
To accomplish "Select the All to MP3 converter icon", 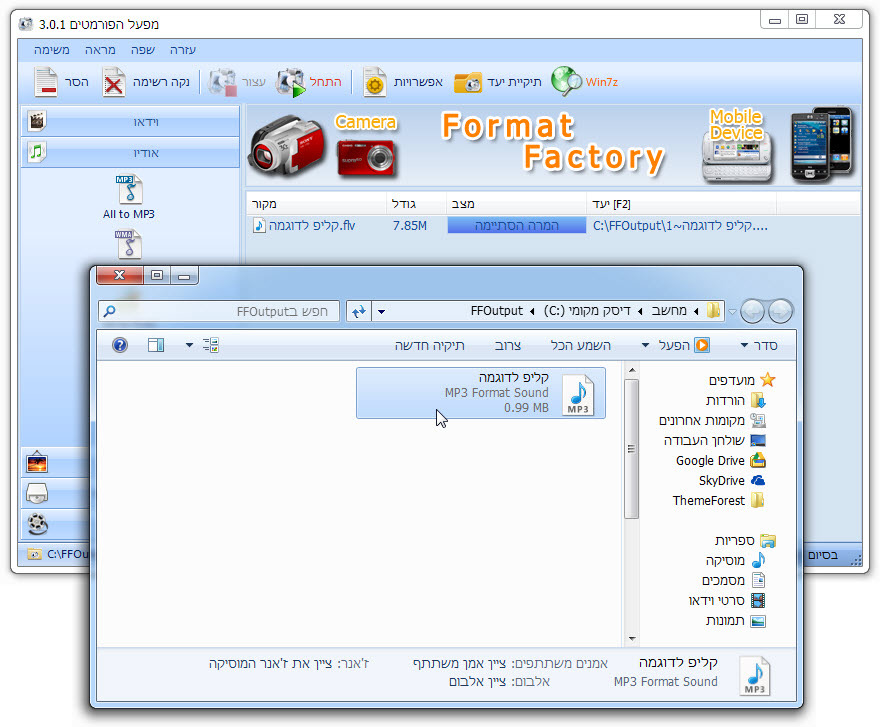I will [130, 189].
